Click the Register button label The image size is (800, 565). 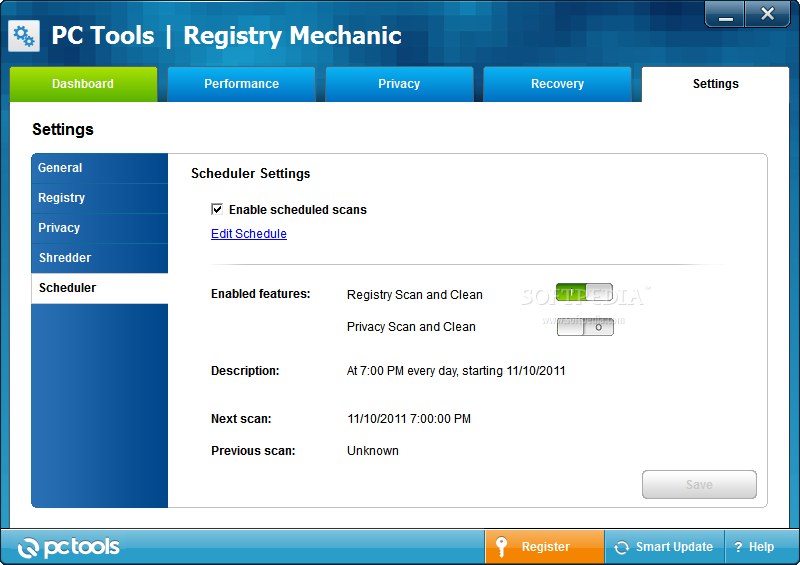coord(545,547)
